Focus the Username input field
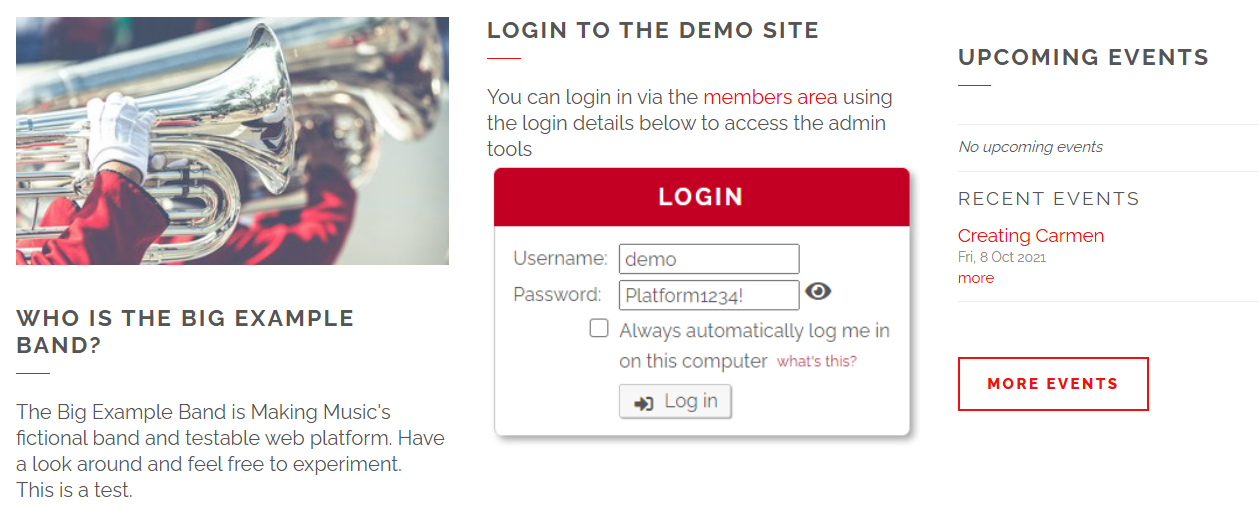Screen dimensions: 1259x517 pos(709,259)
